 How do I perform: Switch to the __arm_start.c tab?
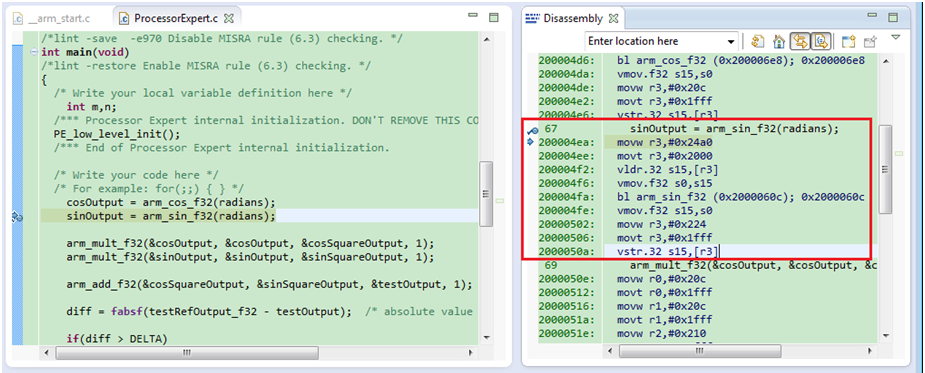point(55,18)
